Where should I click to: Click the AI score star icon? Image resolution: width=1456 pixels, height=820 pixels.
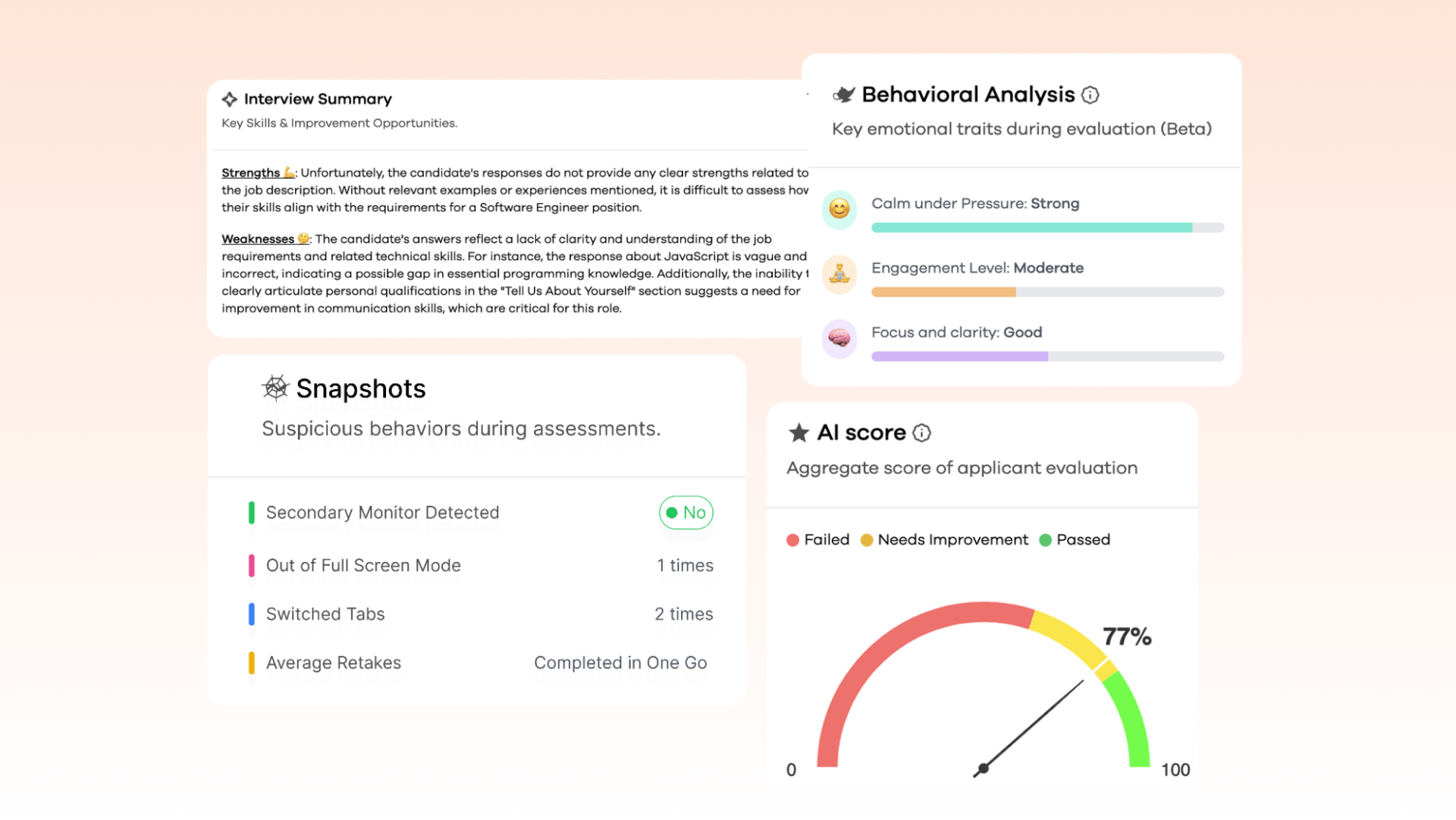[799, 433]
